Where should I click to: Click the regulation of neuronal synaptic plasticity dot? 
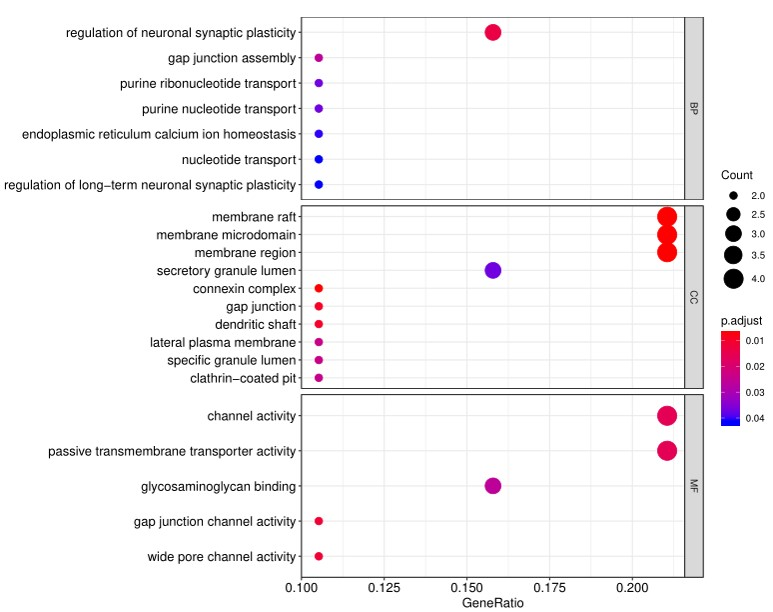pos(492,33)
